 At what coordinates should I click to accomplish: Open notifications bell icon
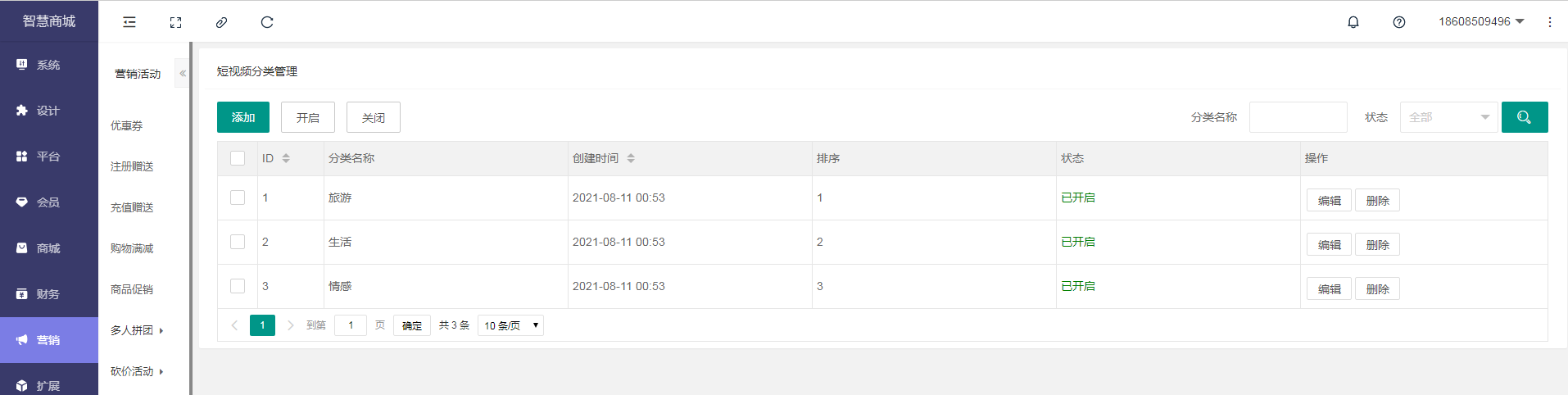pos(1353,22)
